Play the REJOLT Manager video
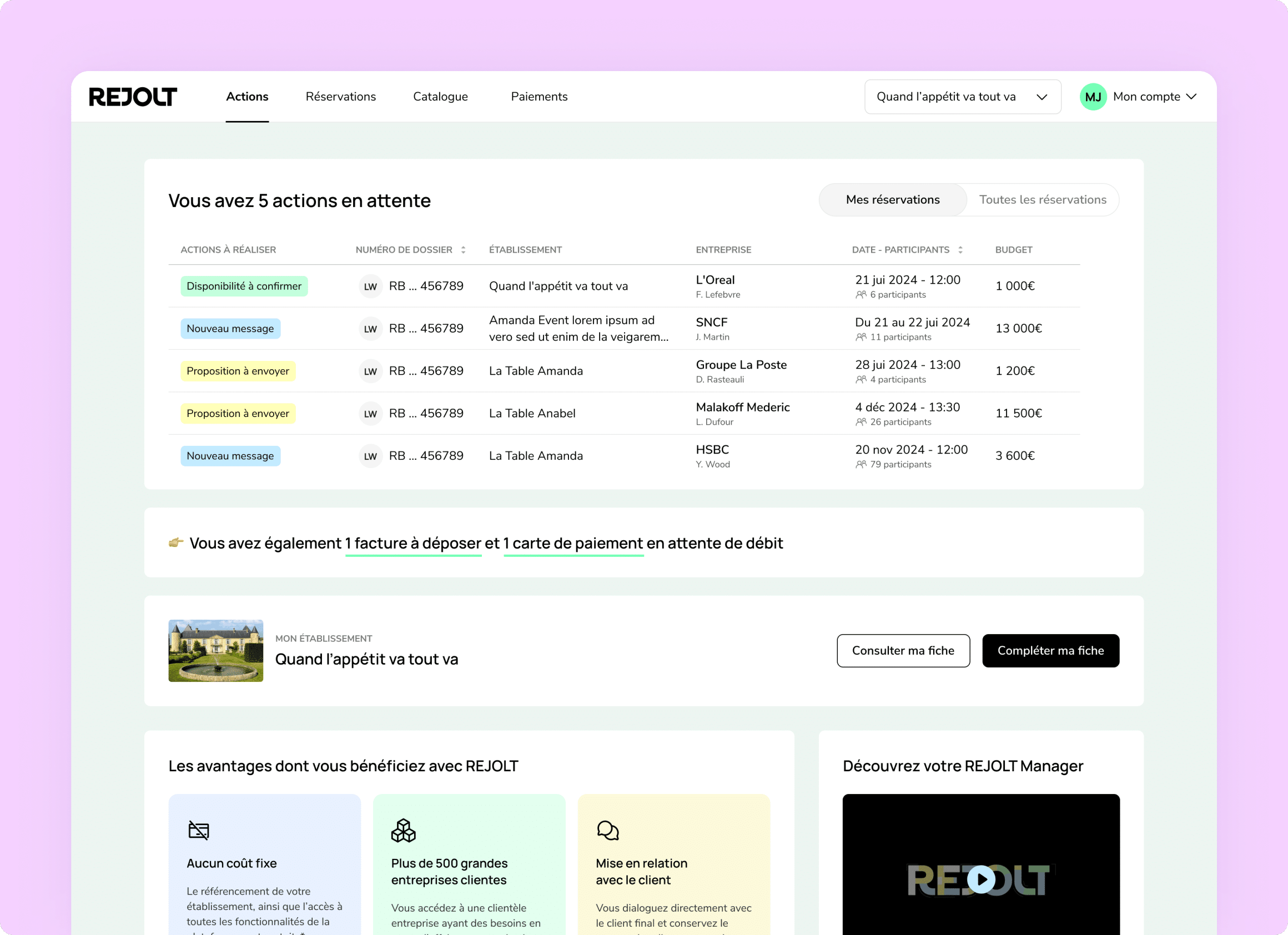This screenshot has height=935, width=1288. point(982,879)
